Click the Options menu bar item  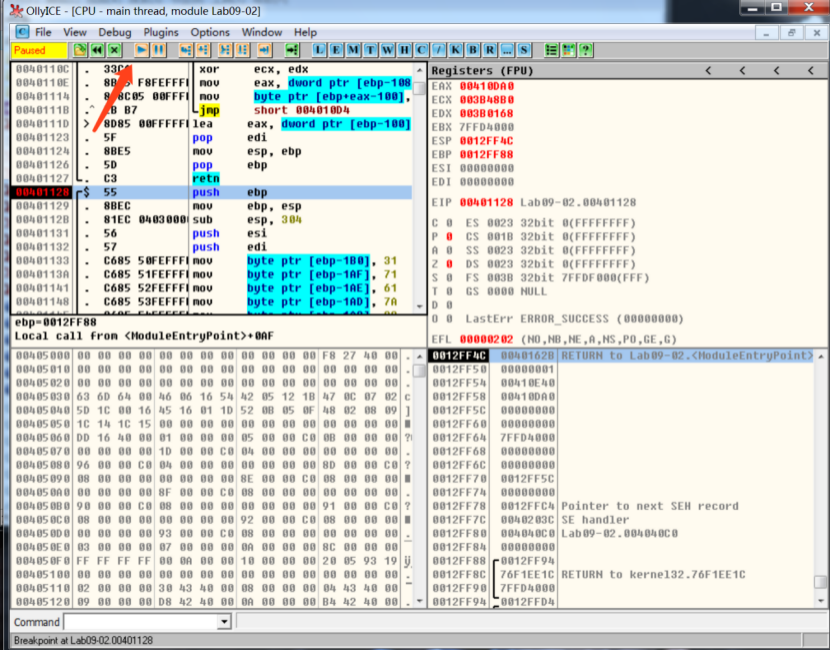coord(210,31)
